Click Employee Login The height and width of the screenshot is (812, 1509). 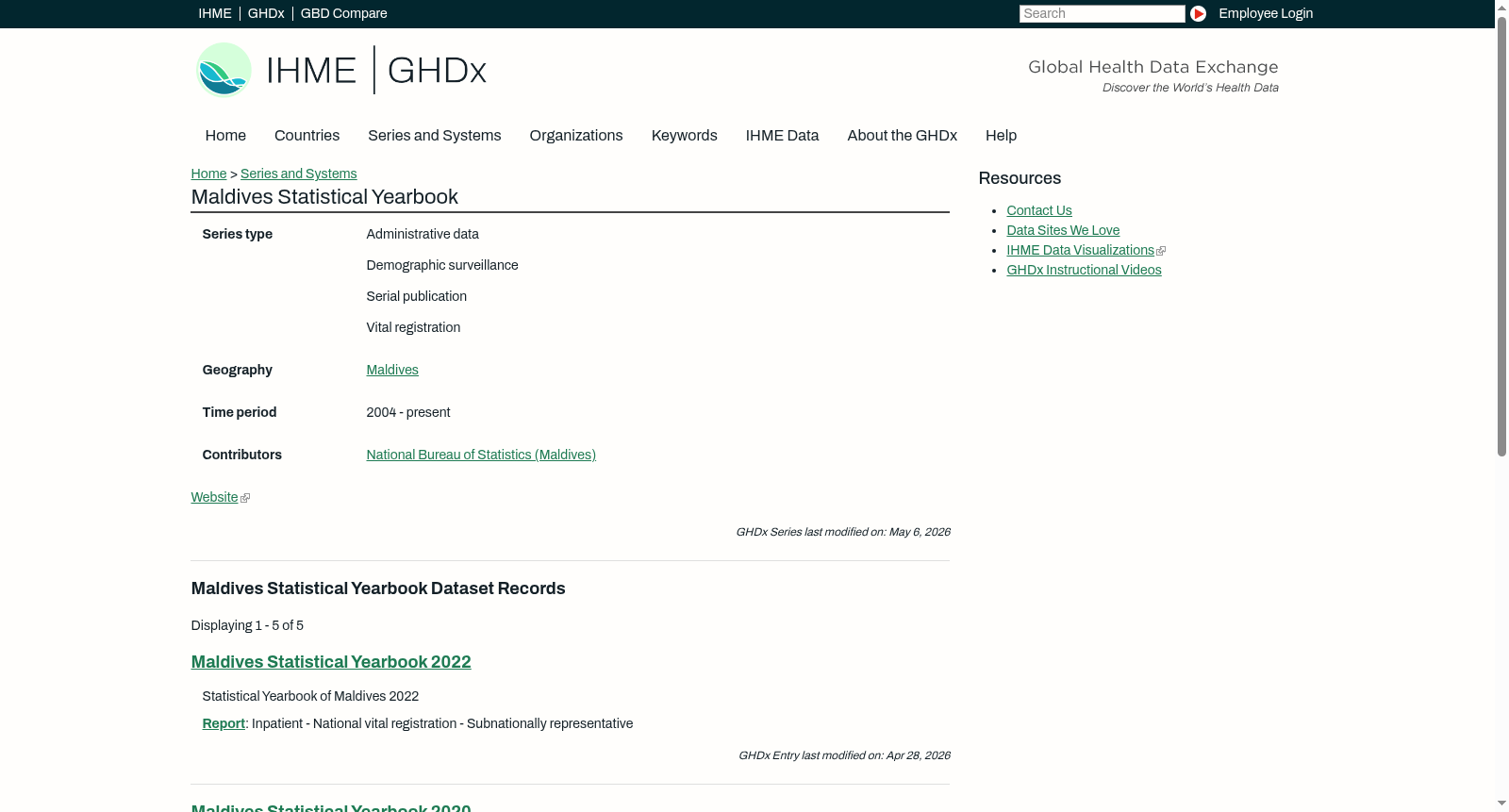click(1266, 13)
